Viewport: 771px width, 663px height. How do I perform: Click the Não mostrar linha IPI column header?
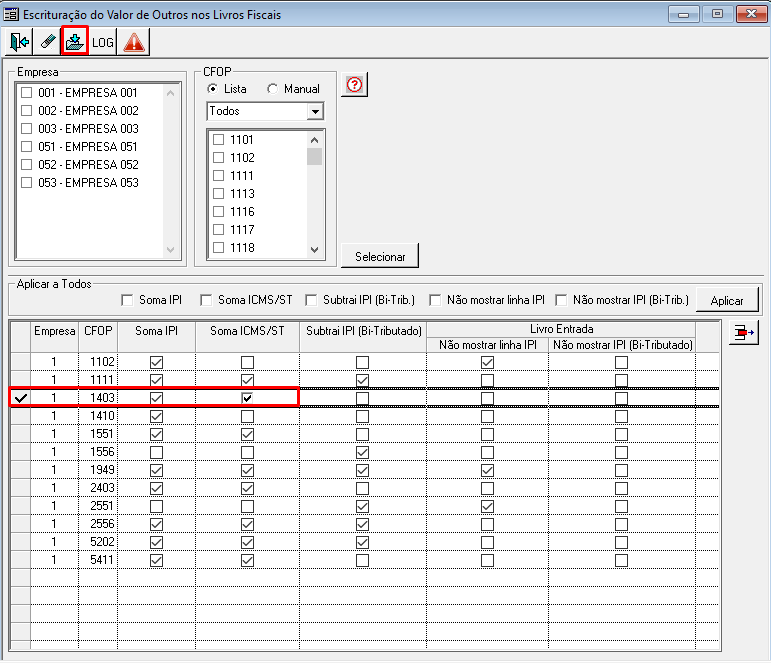point(487,345)
